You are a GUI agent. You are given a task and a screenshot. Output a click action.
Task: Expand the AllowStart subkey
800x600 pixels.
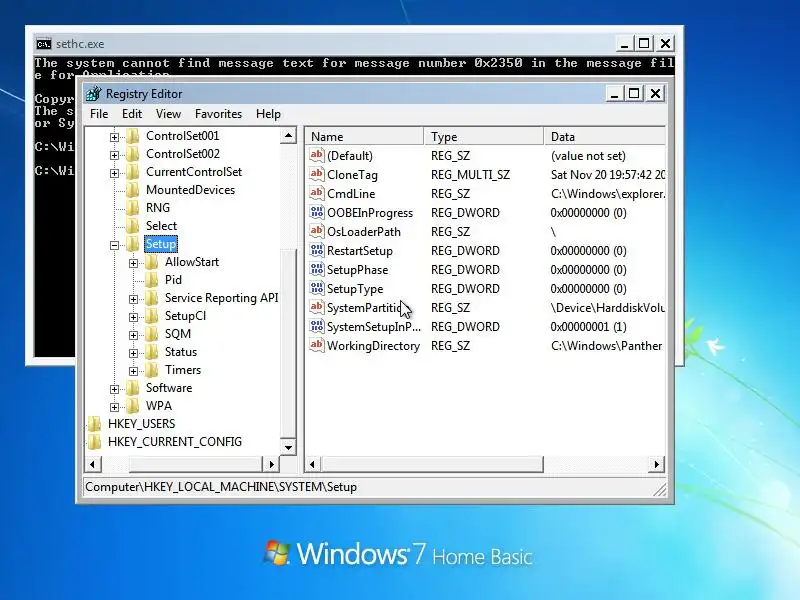[133, 263]
